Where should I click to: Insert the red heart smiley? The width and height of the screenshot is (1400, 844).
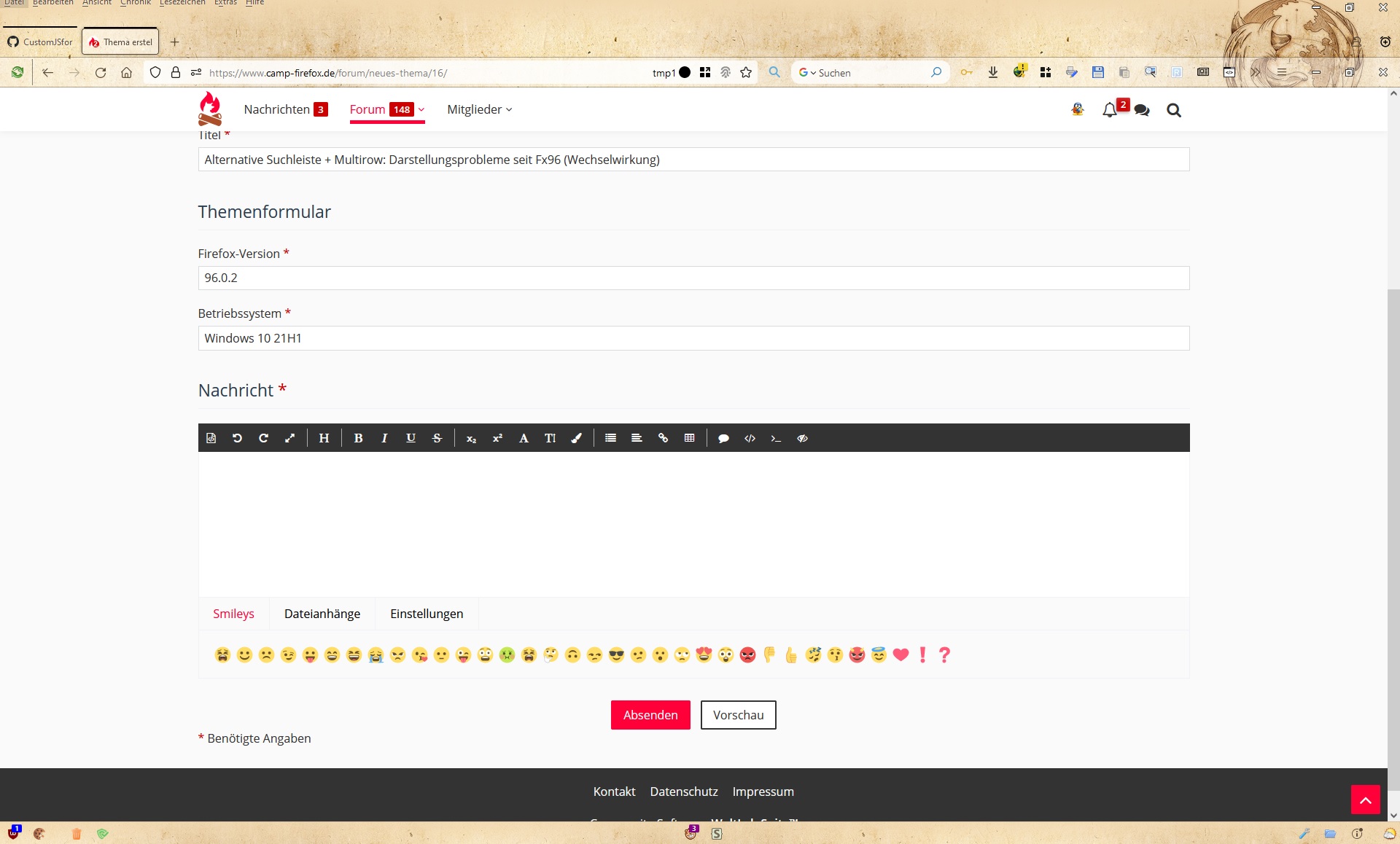click(901, 655)
